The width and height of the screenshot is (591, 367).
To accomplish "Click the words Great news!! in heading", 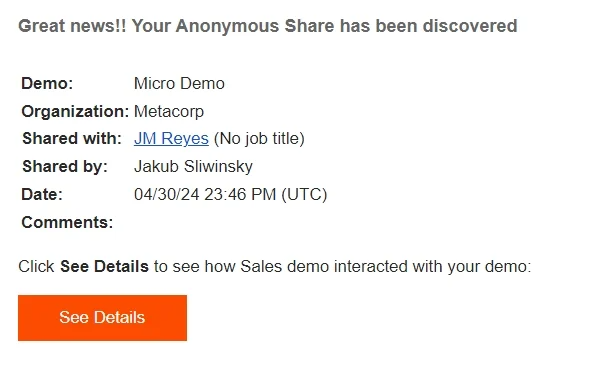I will 72,26.
